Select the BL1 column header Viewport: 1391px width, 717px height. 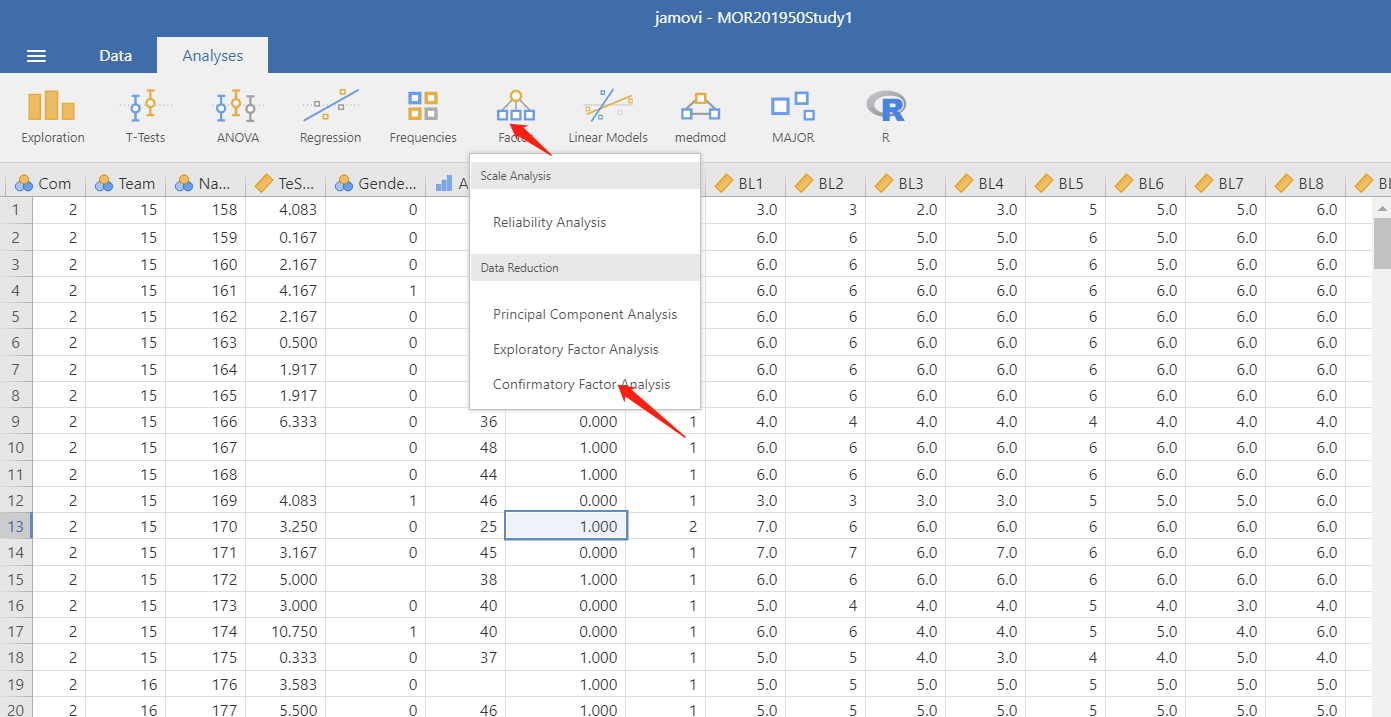[x=745, y=183]
